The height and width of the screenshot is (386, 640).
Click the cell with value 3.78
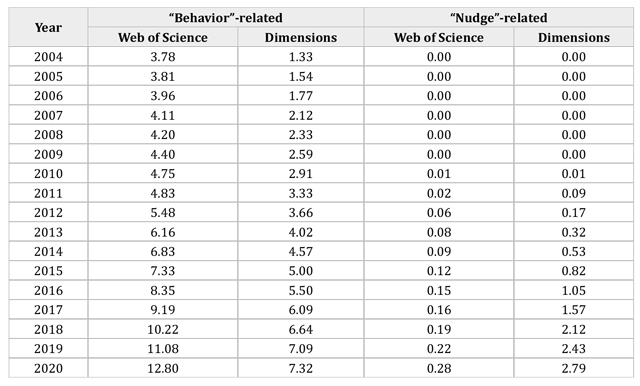163,57
